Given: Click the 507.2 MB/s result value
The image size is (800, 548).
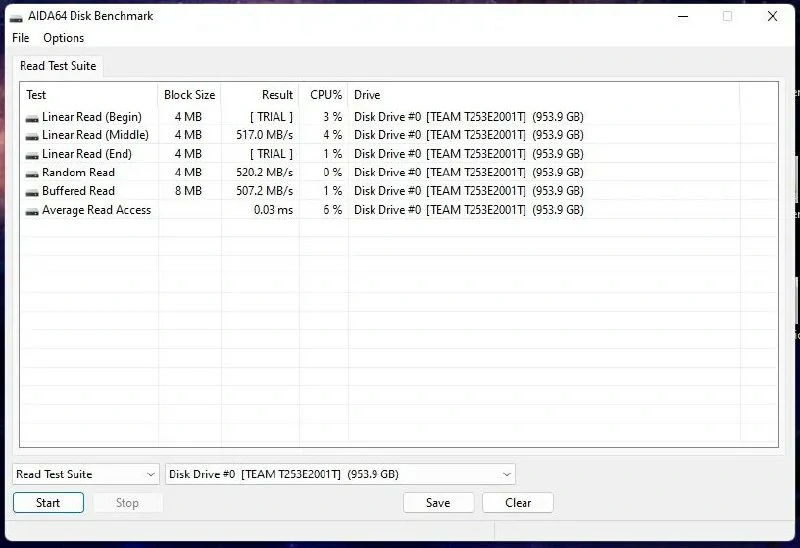Looking at the screenshot, I should [264, 191].
